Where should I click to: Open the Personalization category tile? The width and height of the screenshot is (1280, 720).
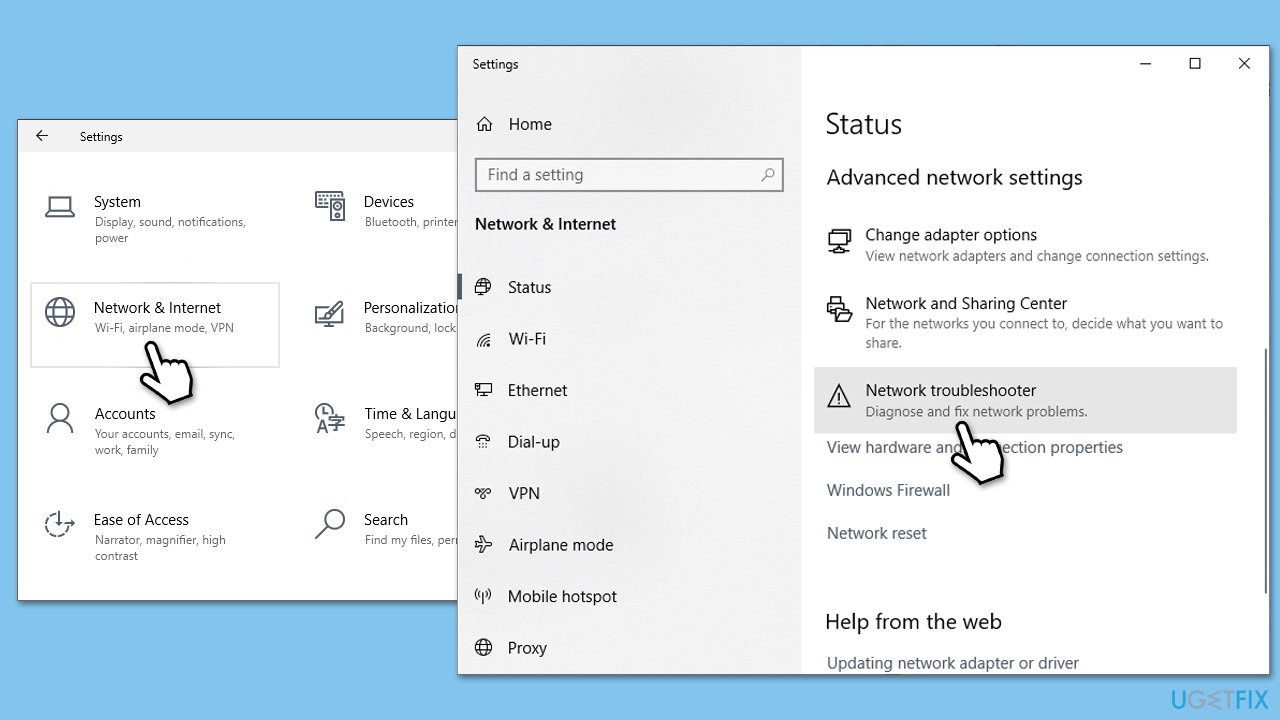[380, 324]
